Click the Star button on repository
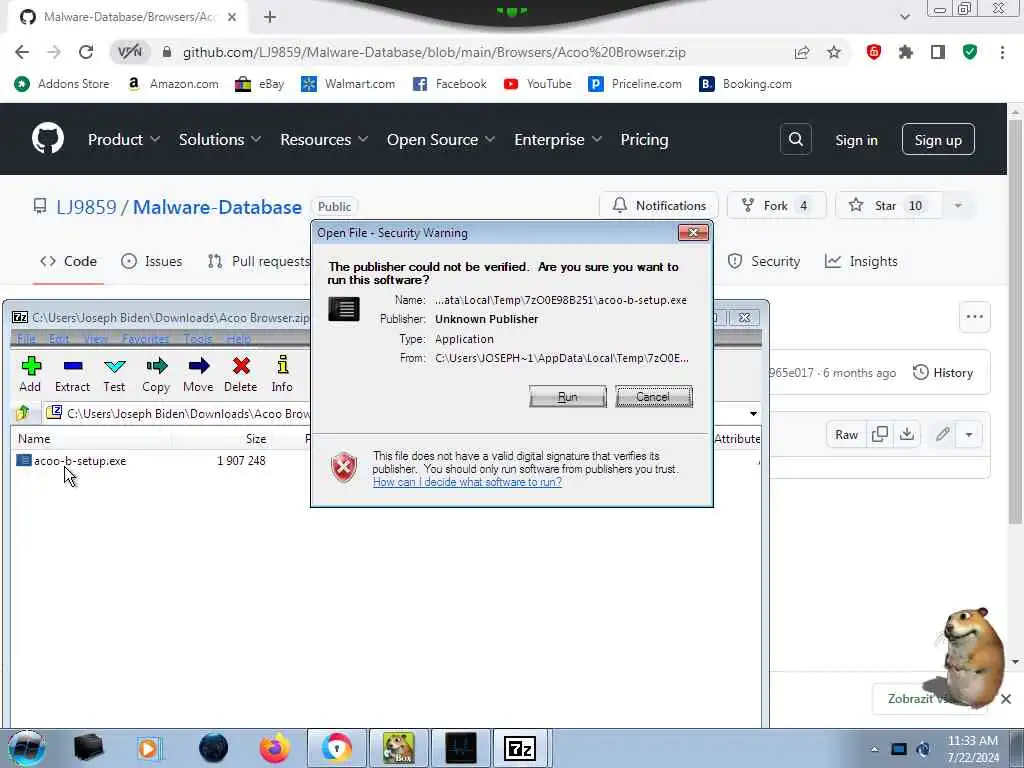 click(x=888, y=206)
